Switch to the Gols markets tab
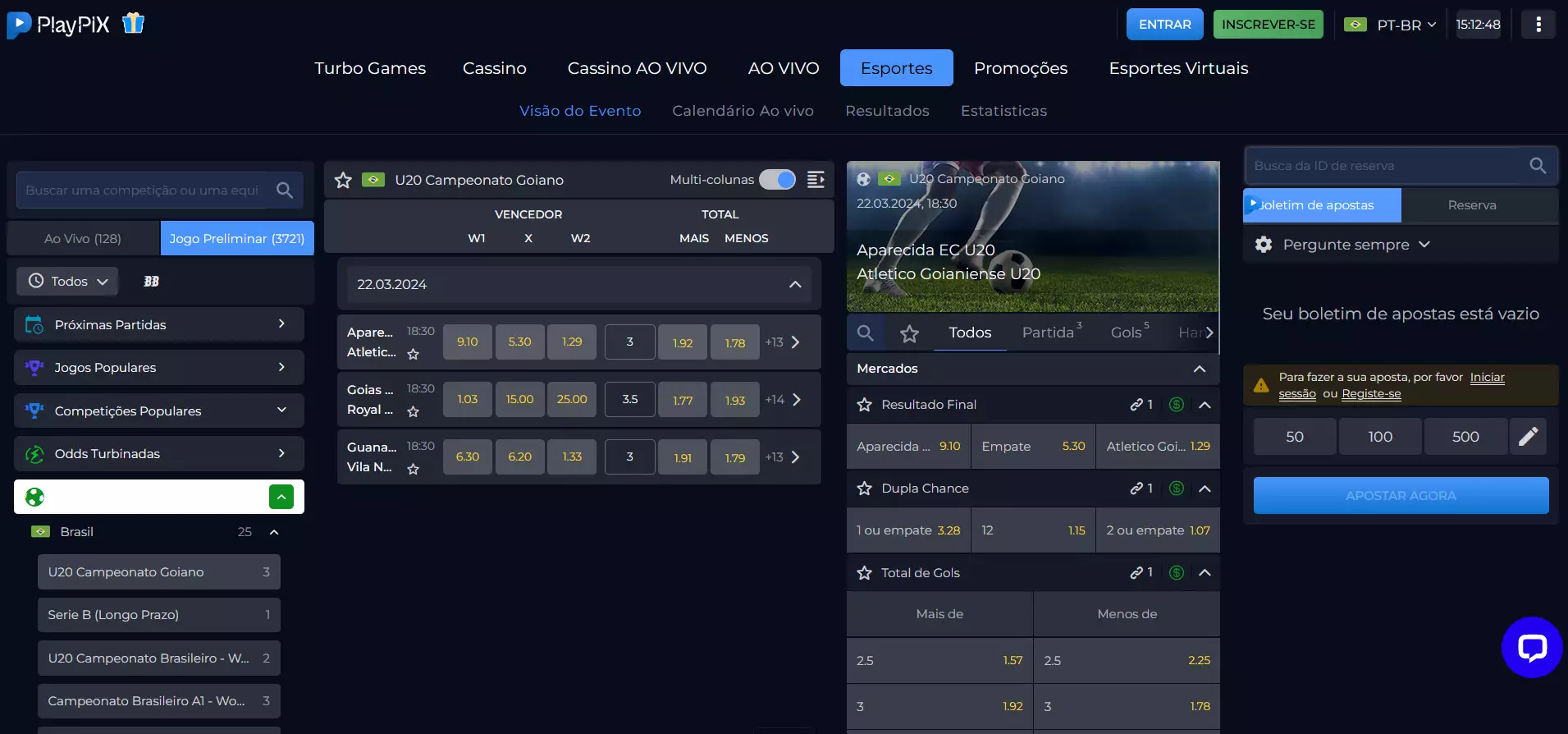The image size is (1568, 734). click(x=1128, y=333)
